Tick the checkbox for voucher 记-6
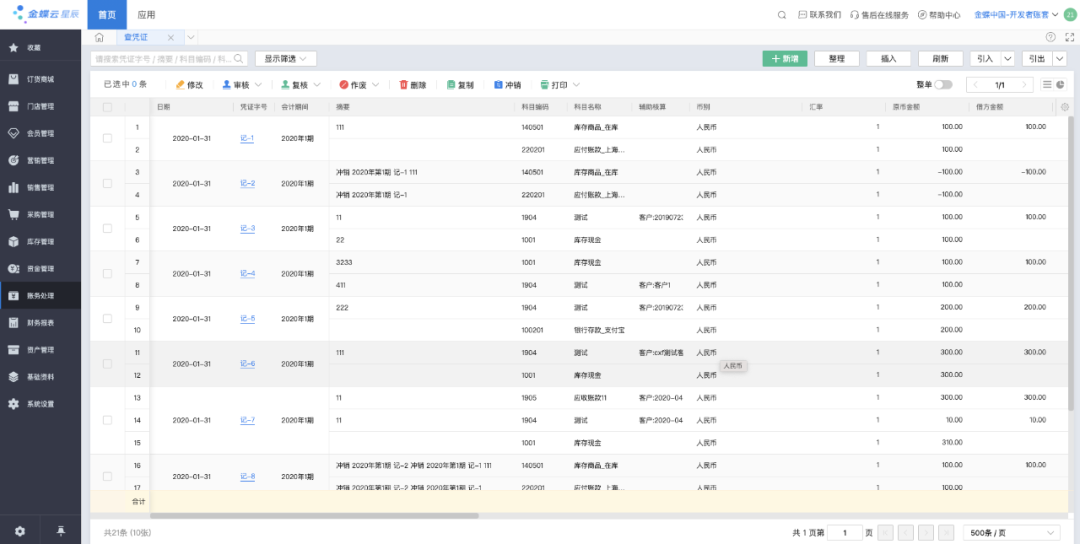Screen dimensions: 1080x544 coord(107,364)
